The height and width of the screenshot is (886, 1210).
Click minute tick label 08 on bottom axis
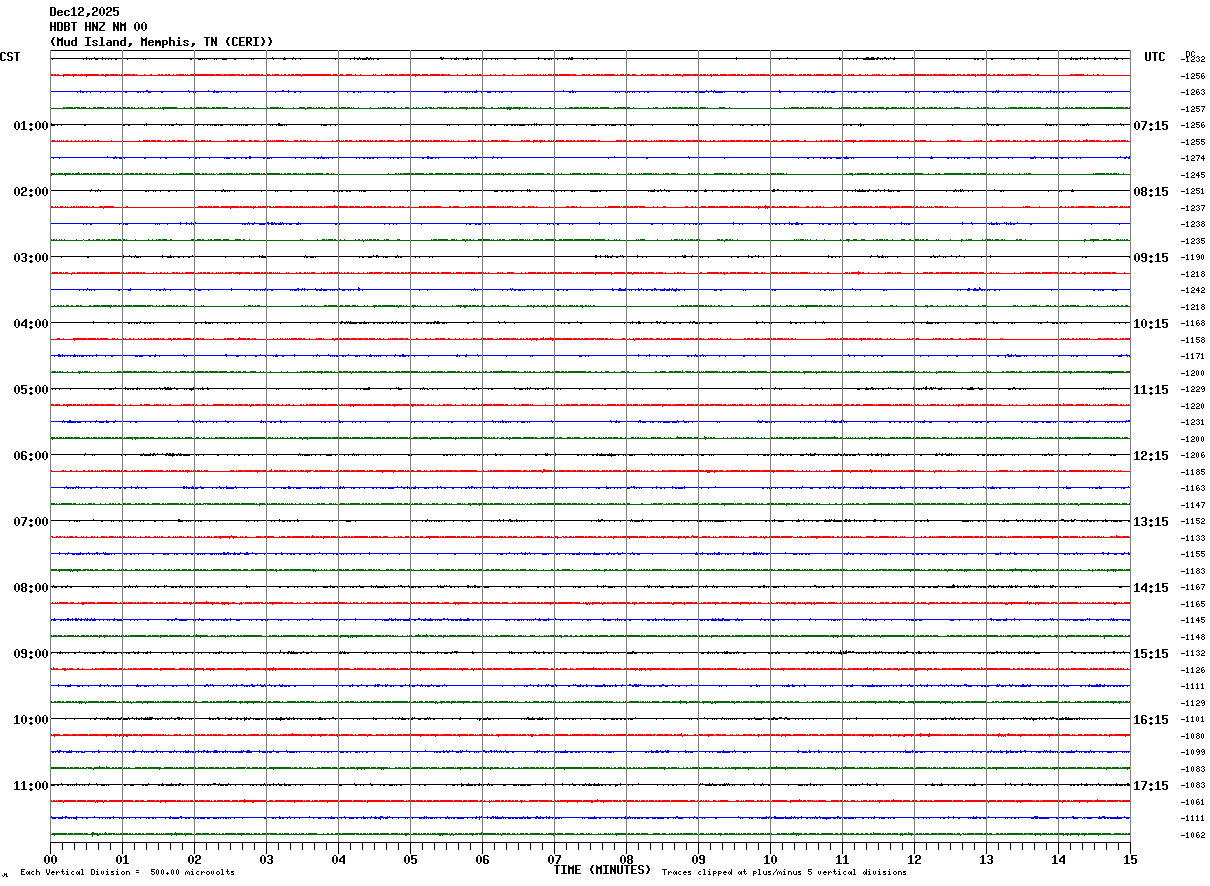626,859
